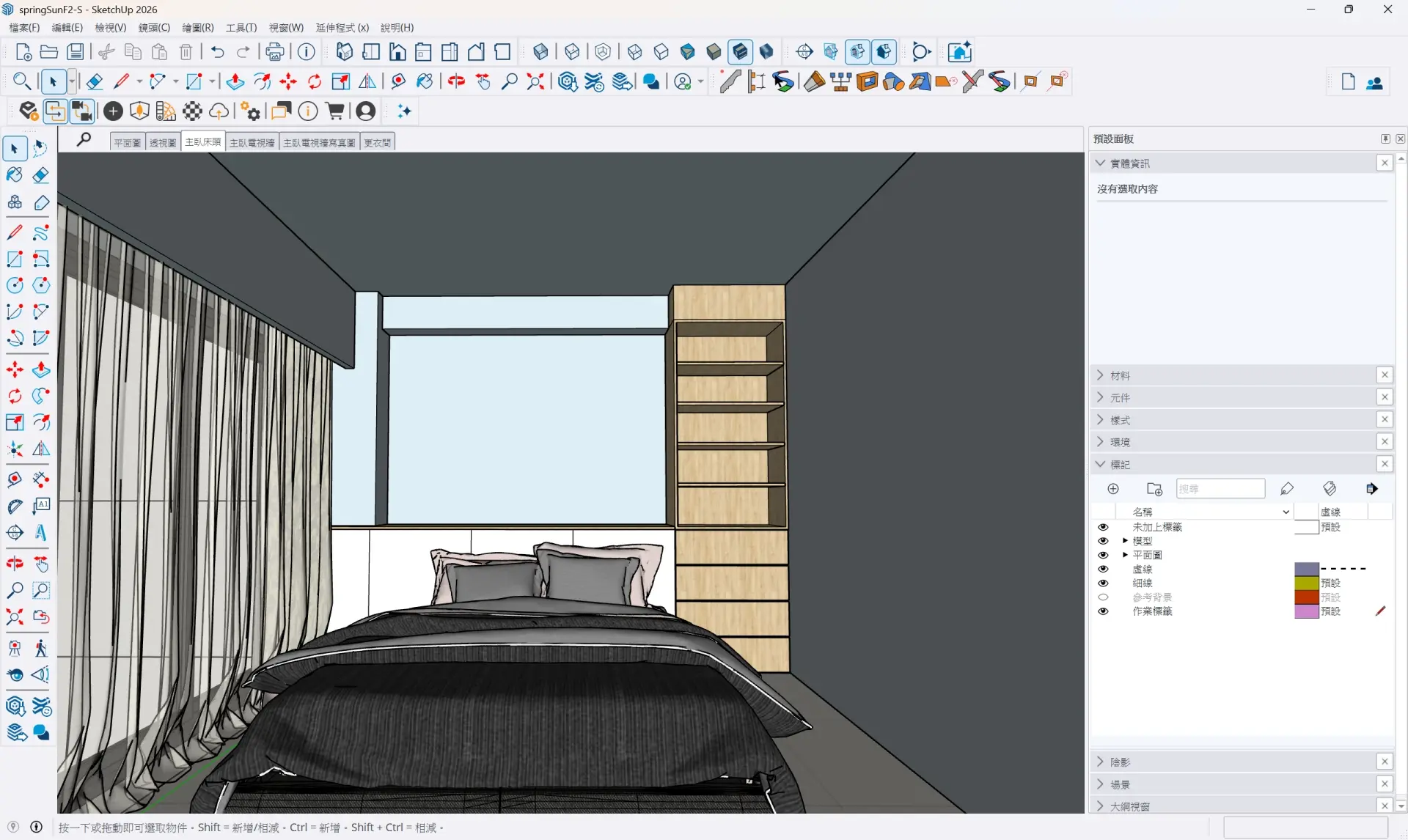Switch to the Iso view house icon

pyautogui.click(x=344, y=52)
